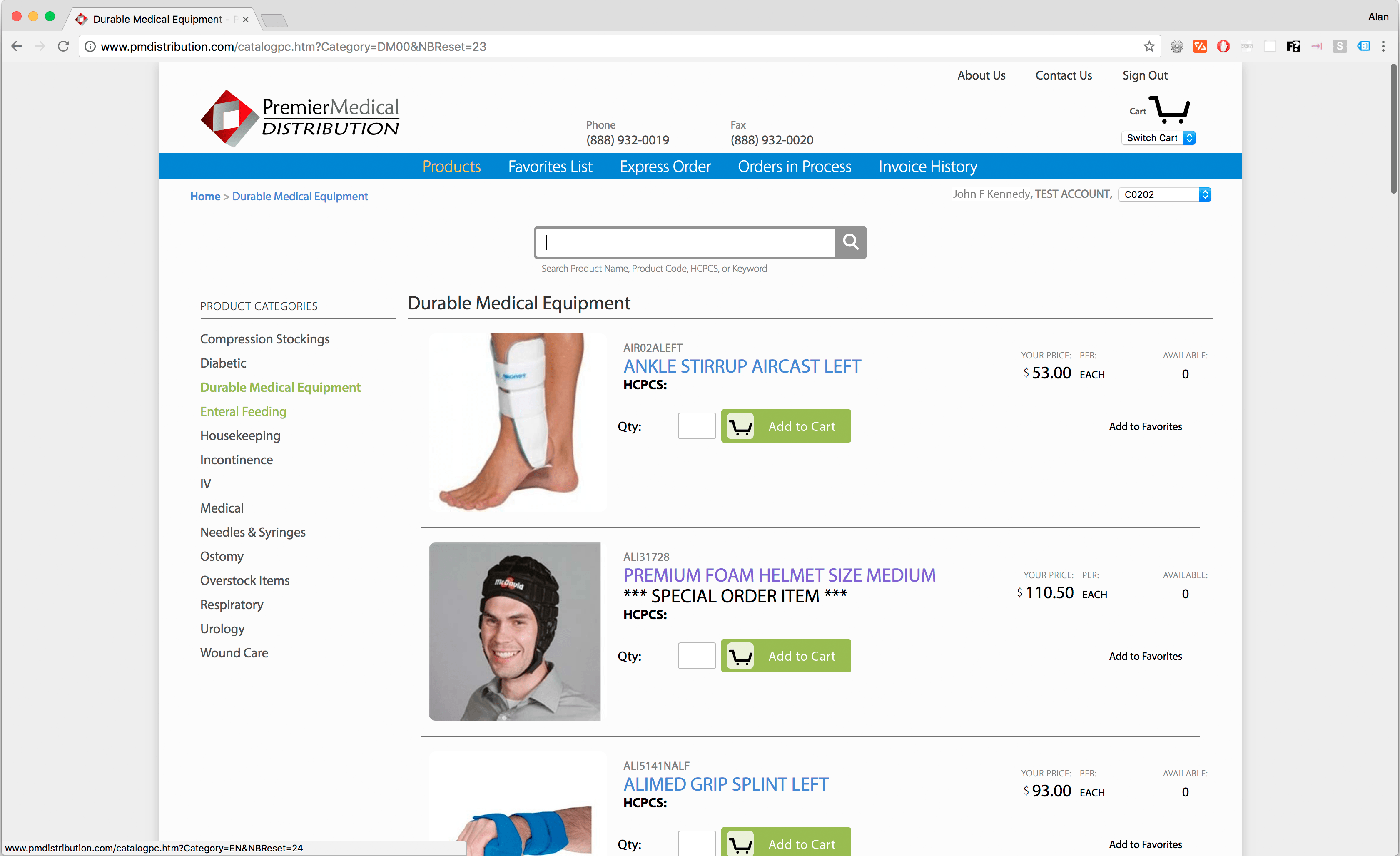Open a new browser tab

click(275, 21)
